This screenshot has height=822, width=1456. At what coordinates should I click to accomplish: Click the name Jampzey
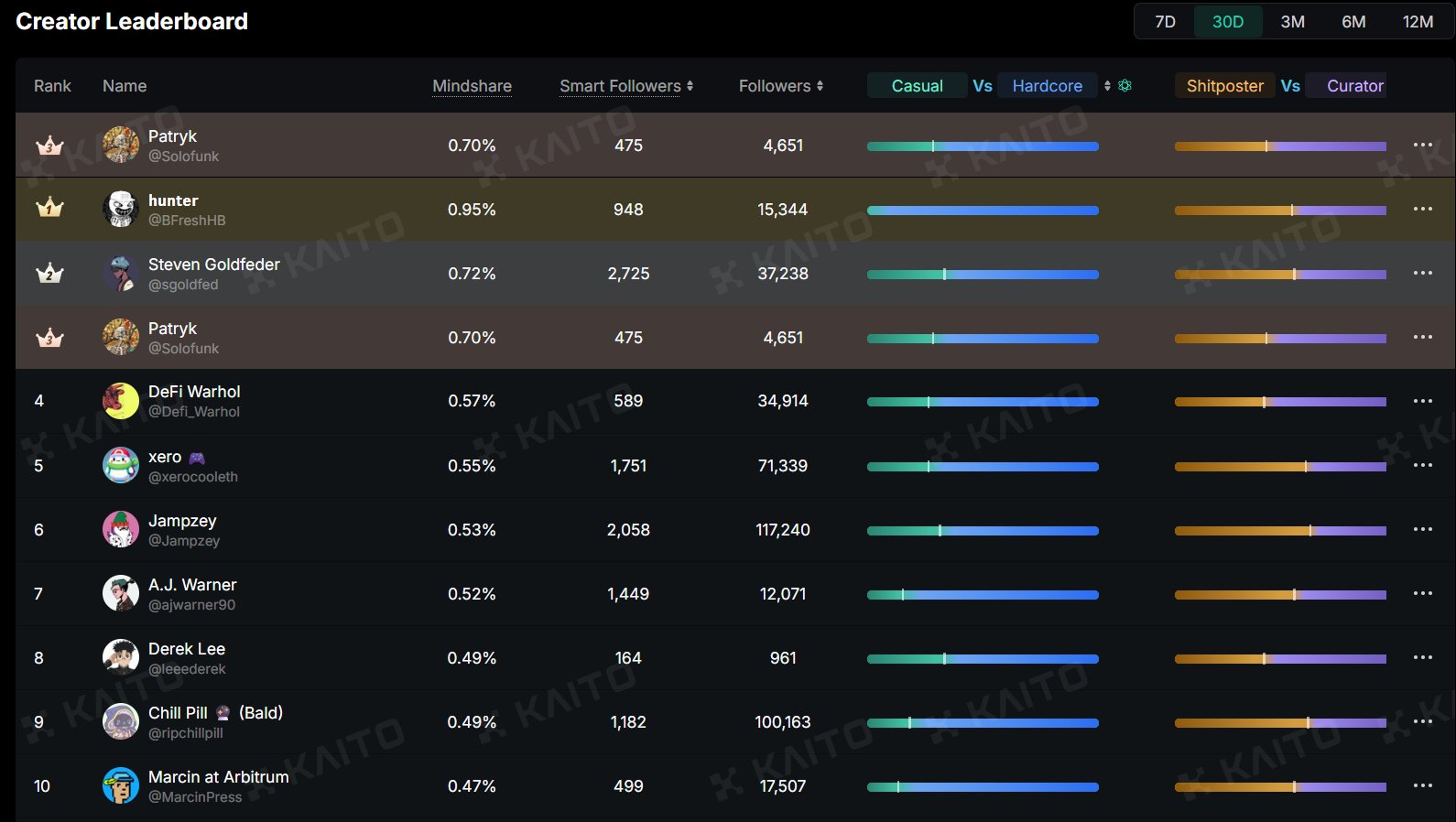click(182, 521)
